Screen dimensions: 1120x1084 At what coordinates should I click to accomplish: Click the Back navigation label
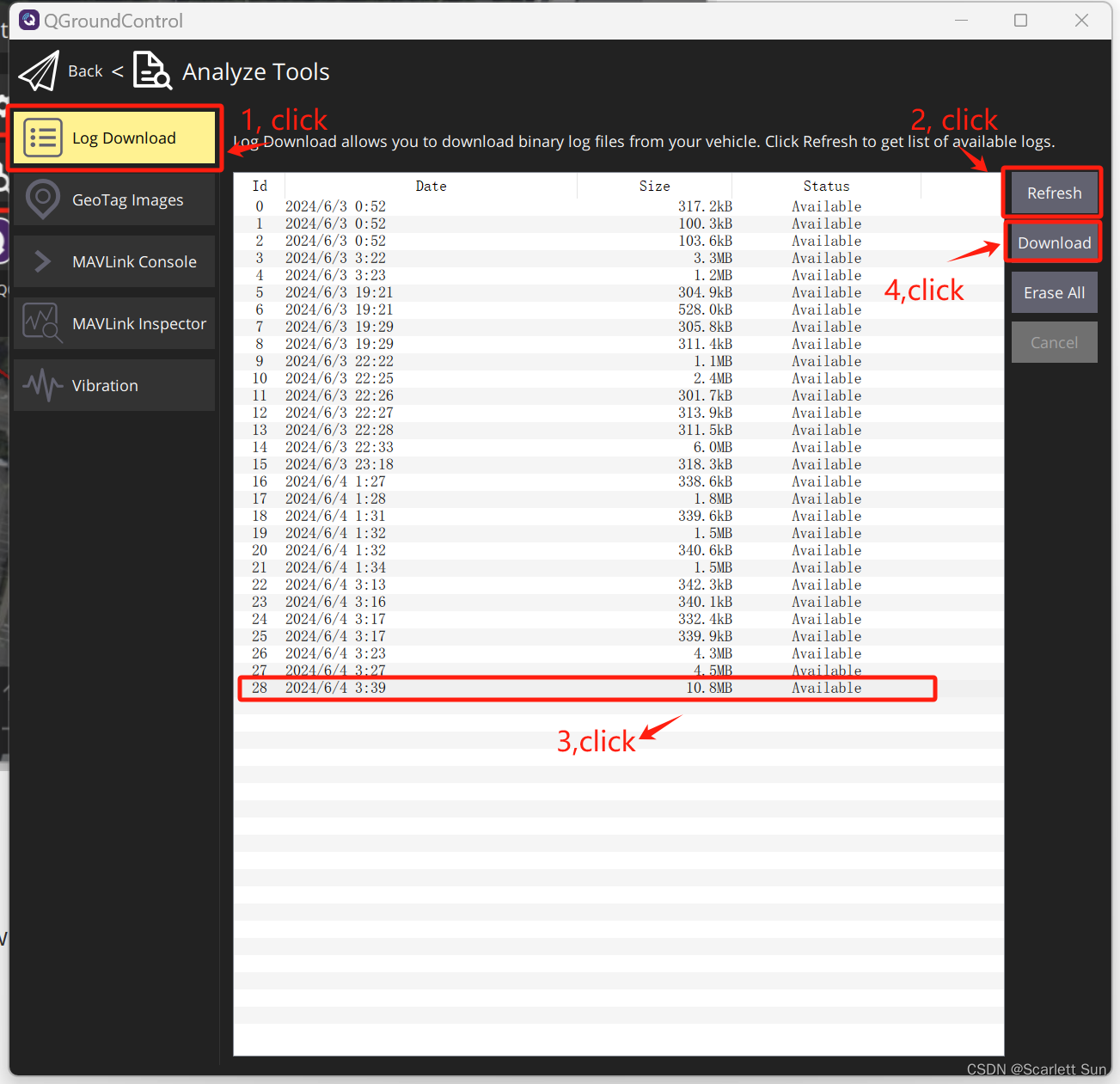(85, 70)
